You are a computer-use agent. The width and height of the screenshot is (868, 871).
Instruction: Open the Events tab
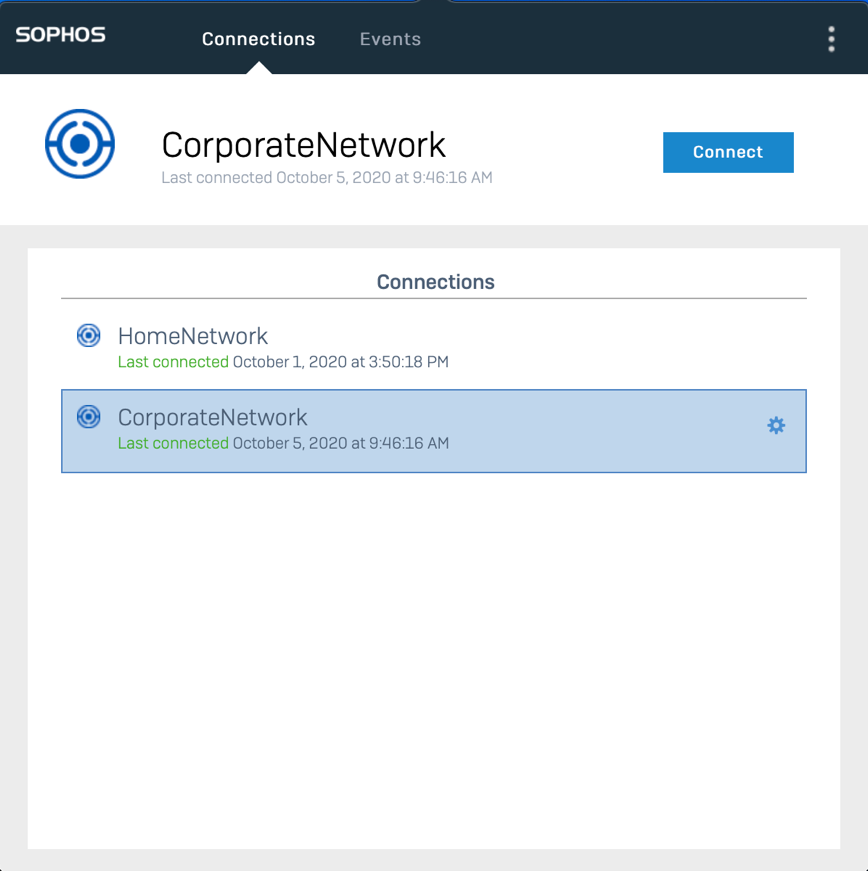390,39
